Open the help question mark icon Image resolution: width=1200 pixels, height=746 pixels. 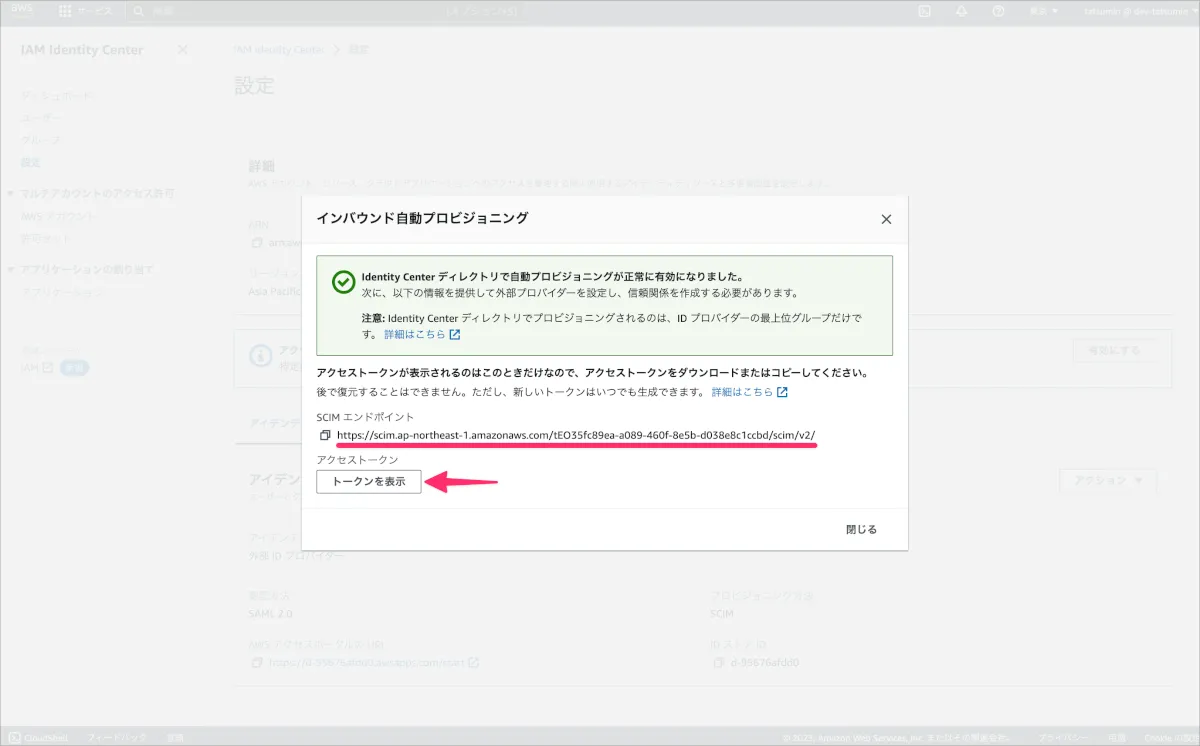point(998,11)
